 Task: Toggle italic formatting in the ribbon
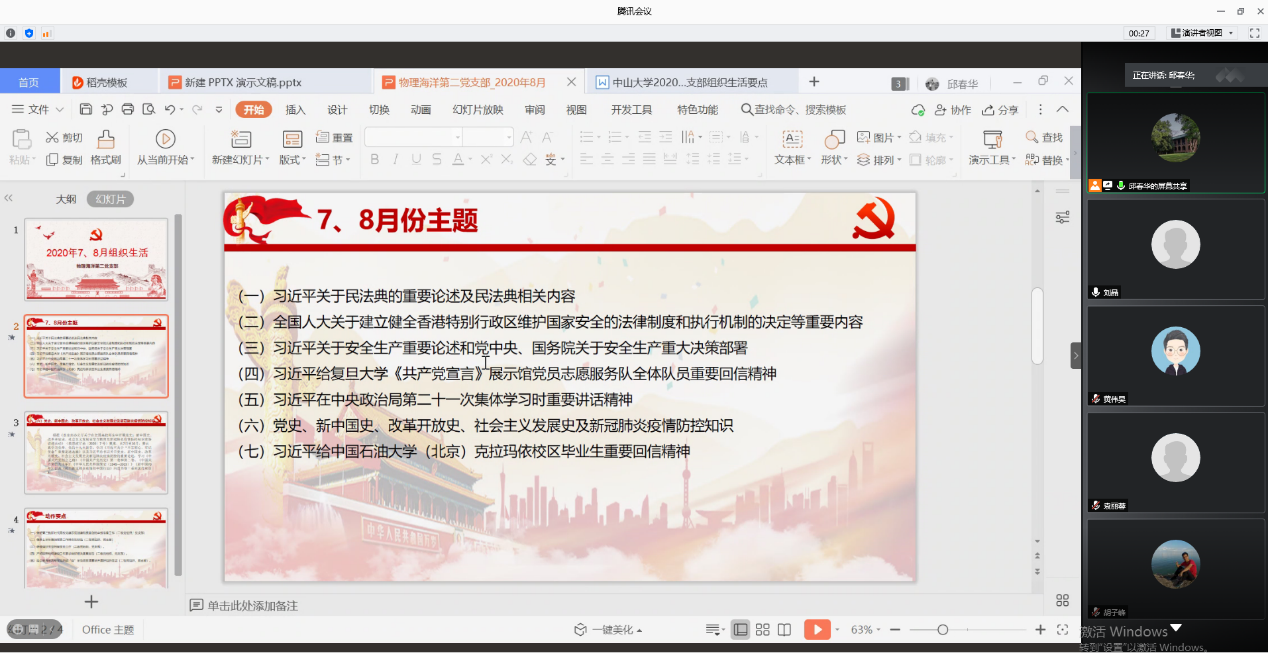[x=396, y=159]
